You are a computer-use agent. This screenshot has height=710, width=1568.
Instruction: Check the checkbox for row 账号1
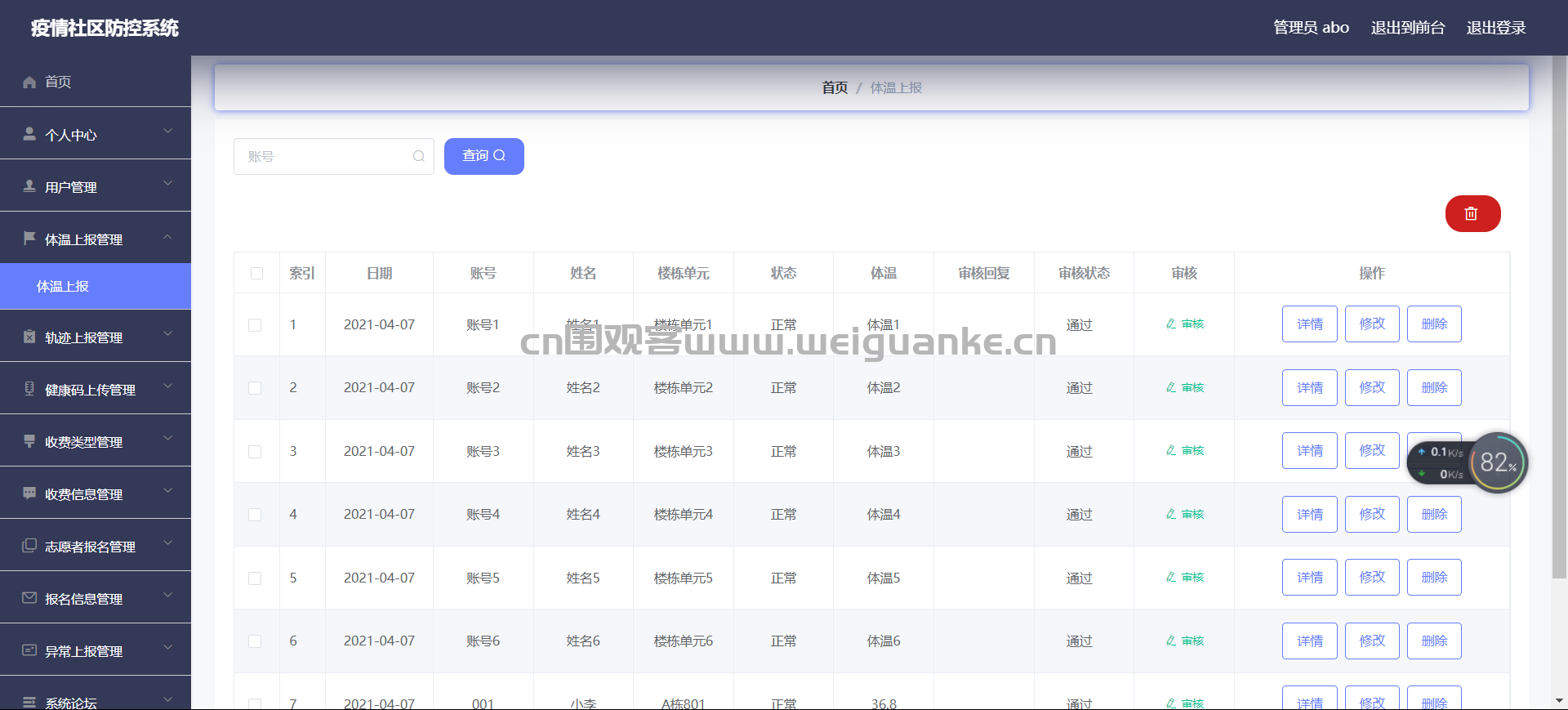tap(255, 325)
